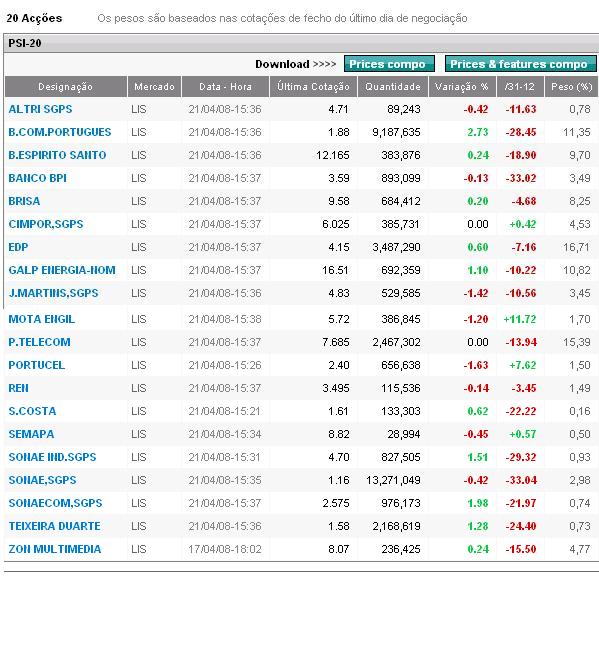
Task: Open the S.COSTA stock link
Action: pyautogui.click(x=32, y=411)
